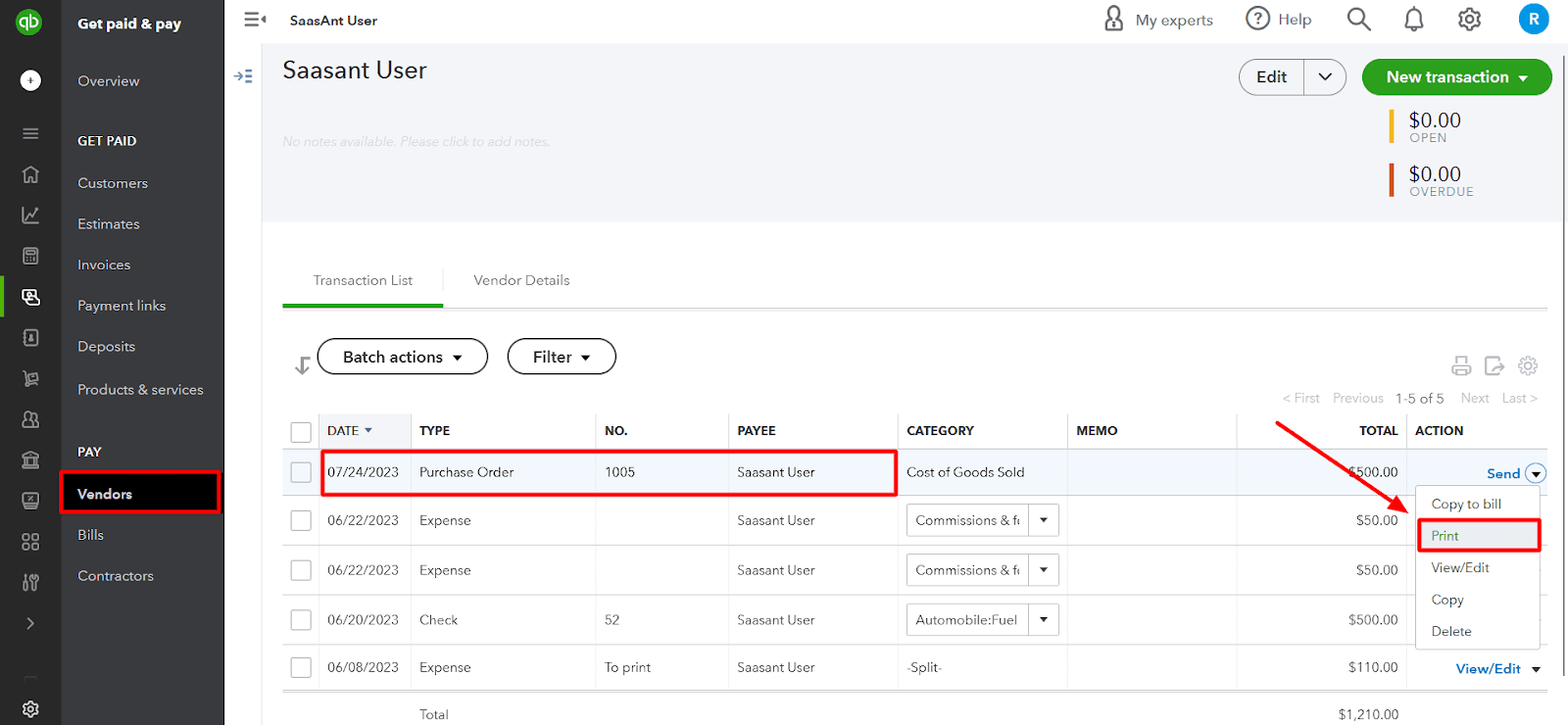
Task: Open the apps grid icon in left rail
Action: point(30,542)
